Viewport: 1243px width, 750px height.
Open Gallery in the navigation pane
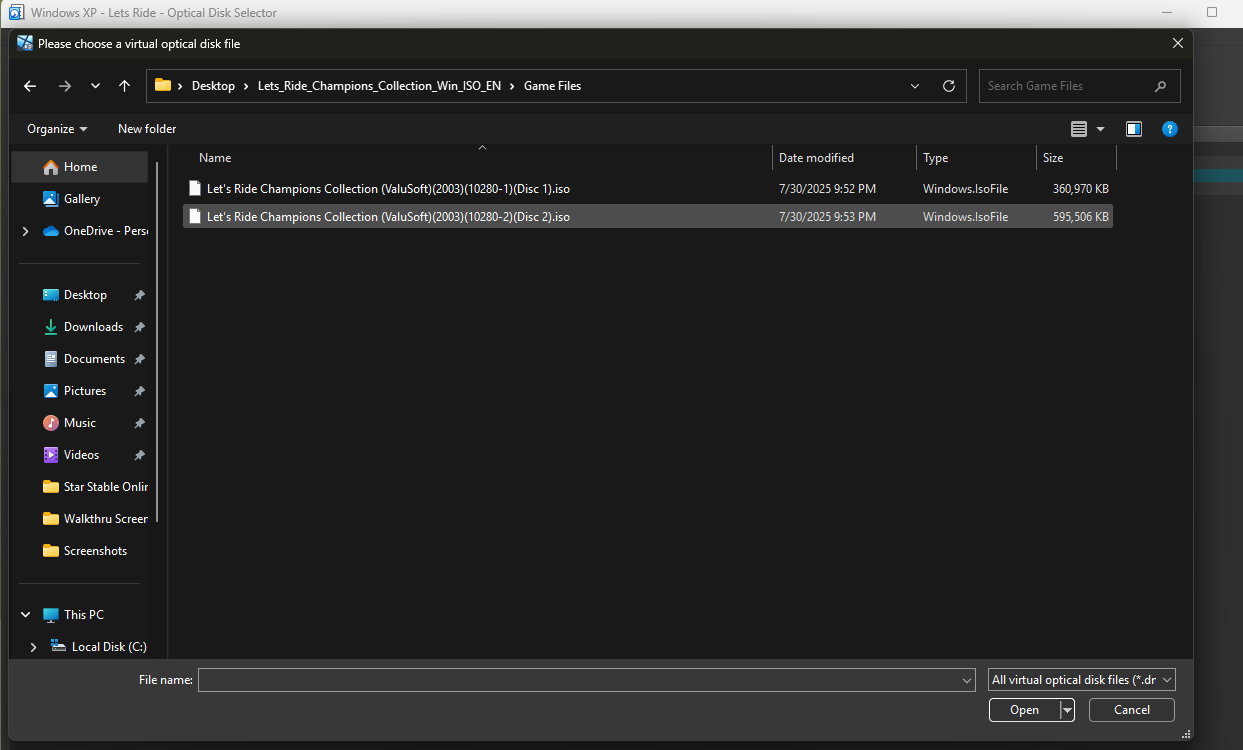pyautogui.click(x=80, y=199)
